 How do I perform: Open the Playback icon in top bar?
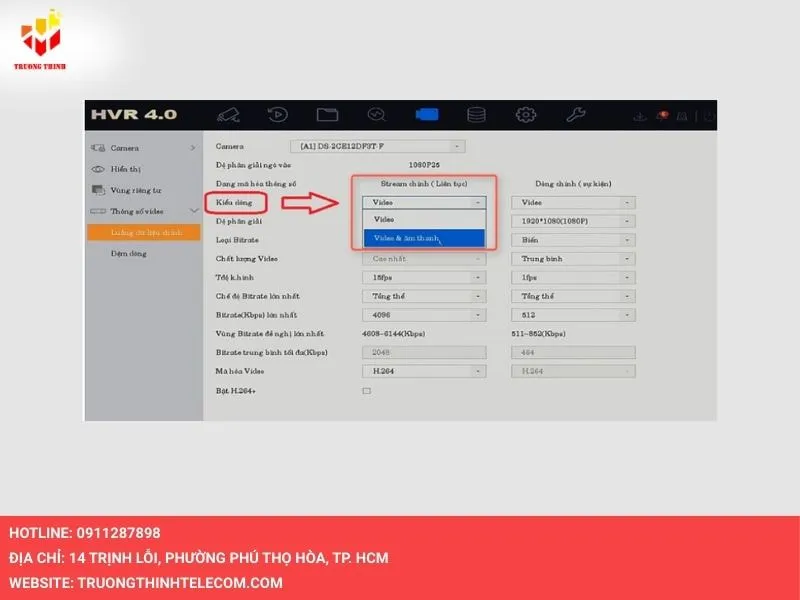pos(278,114)
